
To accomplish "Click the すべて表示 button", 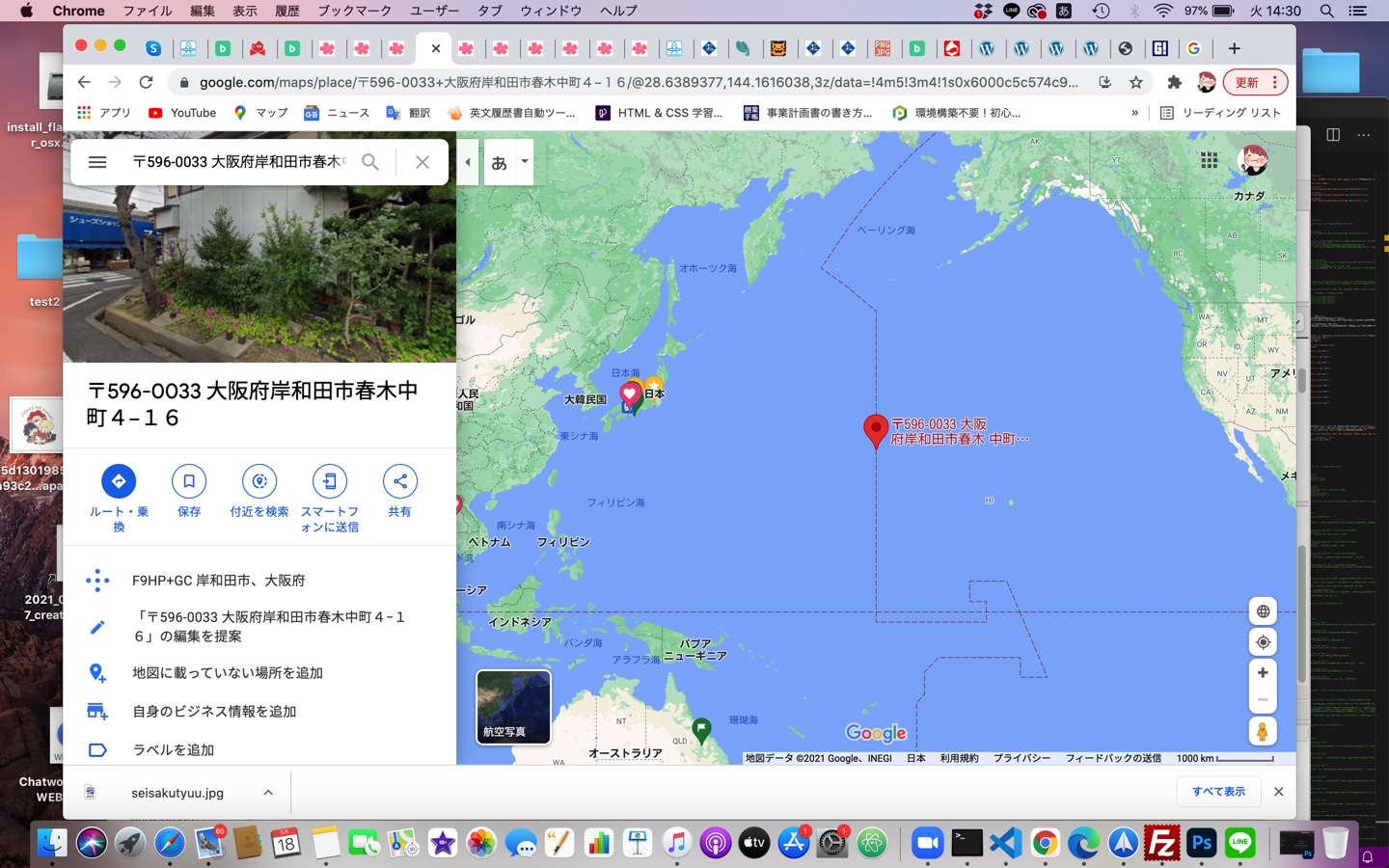I will [1218, 792].
